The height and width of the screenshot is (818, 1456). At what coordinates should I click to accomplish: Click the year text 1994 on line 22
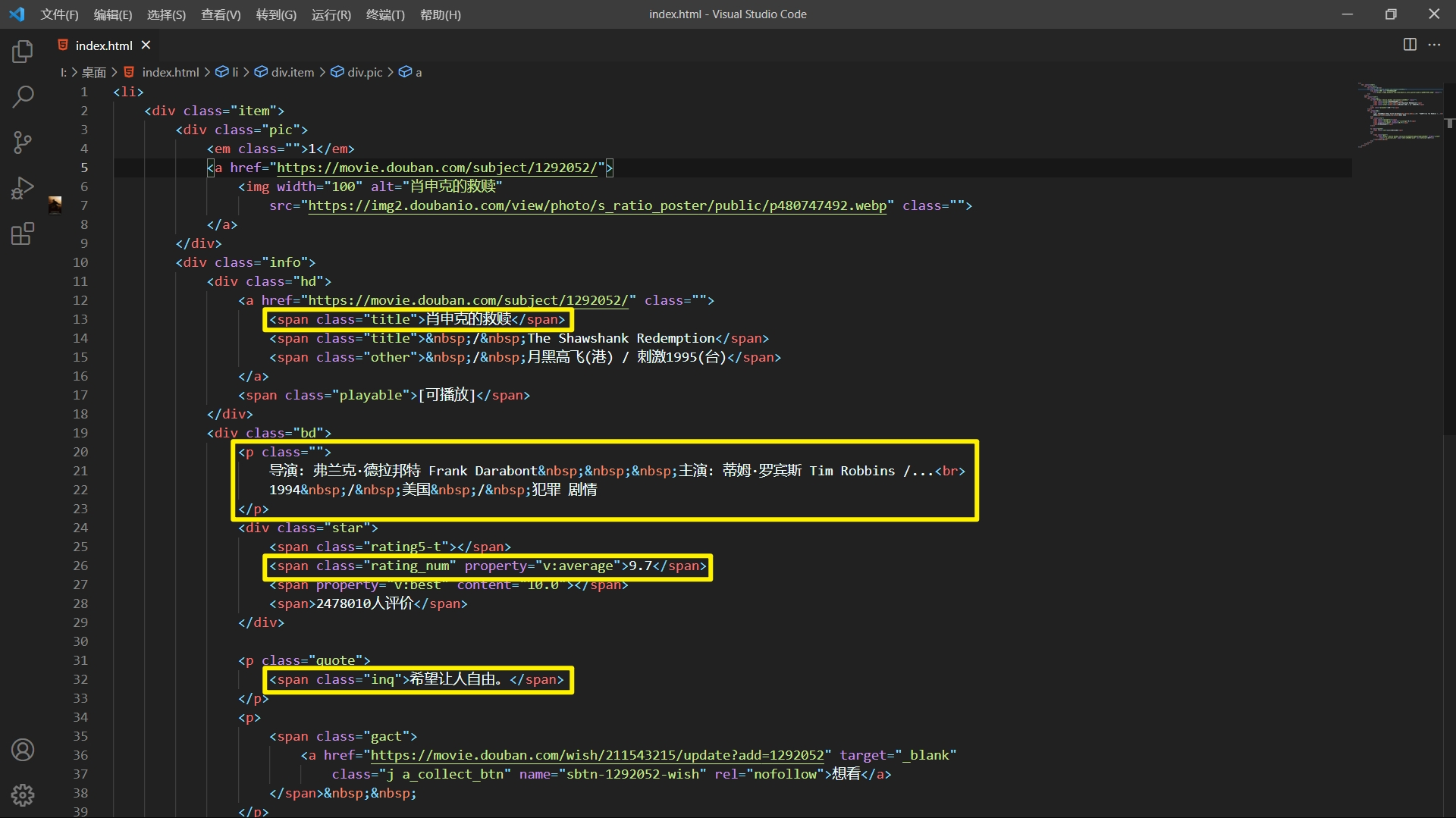[284, 490]
